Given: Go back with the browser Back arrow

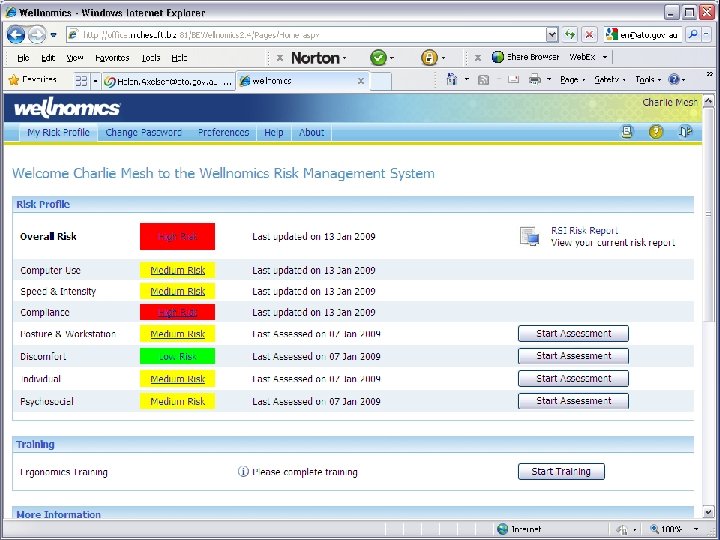Looking at the screenshot, I should (16, 34).
